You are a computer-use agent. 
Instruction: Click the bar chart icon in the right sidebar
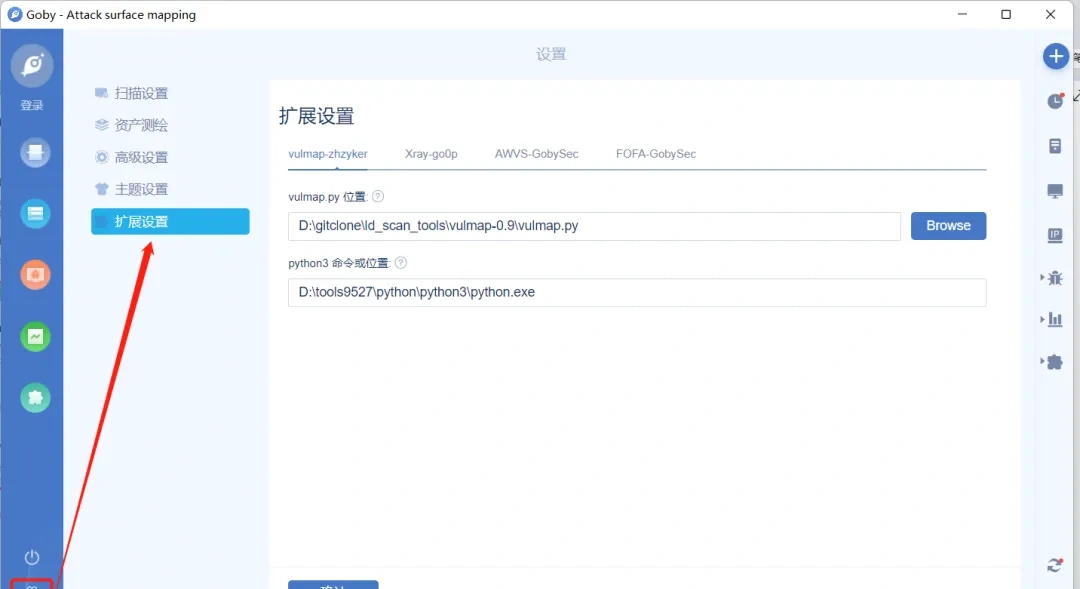click(1055, 319)
